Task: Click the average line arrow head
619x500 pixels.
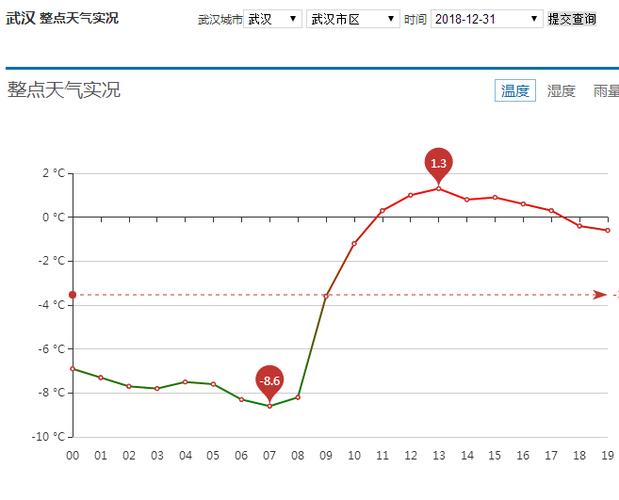Action: pyautogui.click(x=600, y=295)
